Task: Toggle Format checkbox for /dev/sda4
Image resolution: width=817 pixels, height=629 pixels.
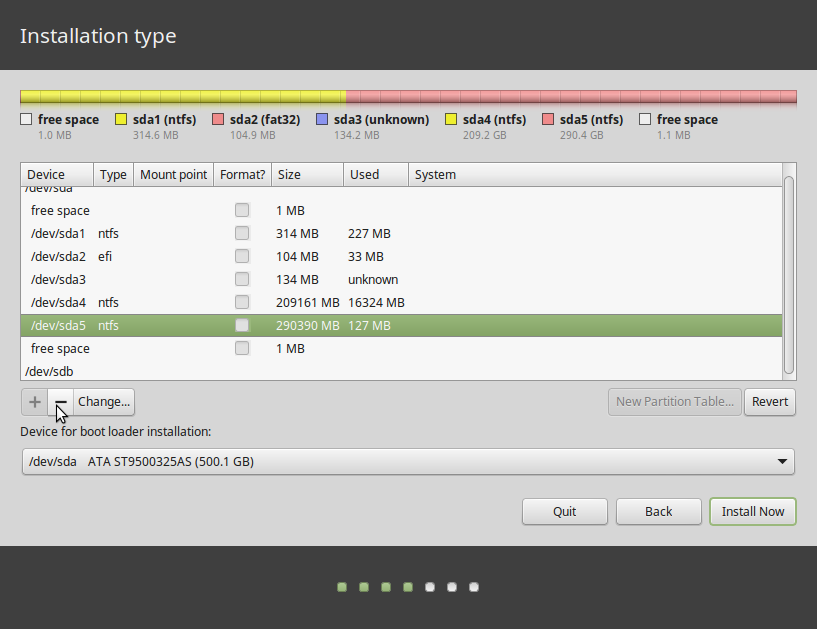Action: (x=242, y=303)
